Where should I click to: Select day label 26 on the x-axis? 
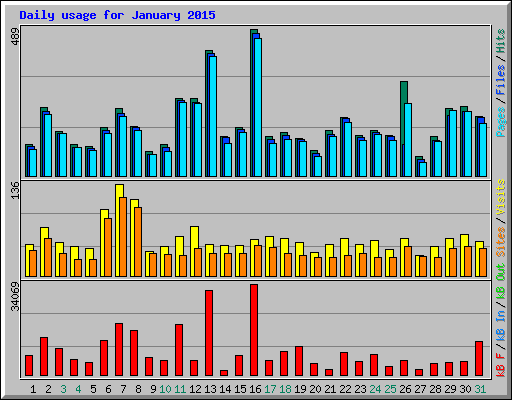click(x=405, y=389)
